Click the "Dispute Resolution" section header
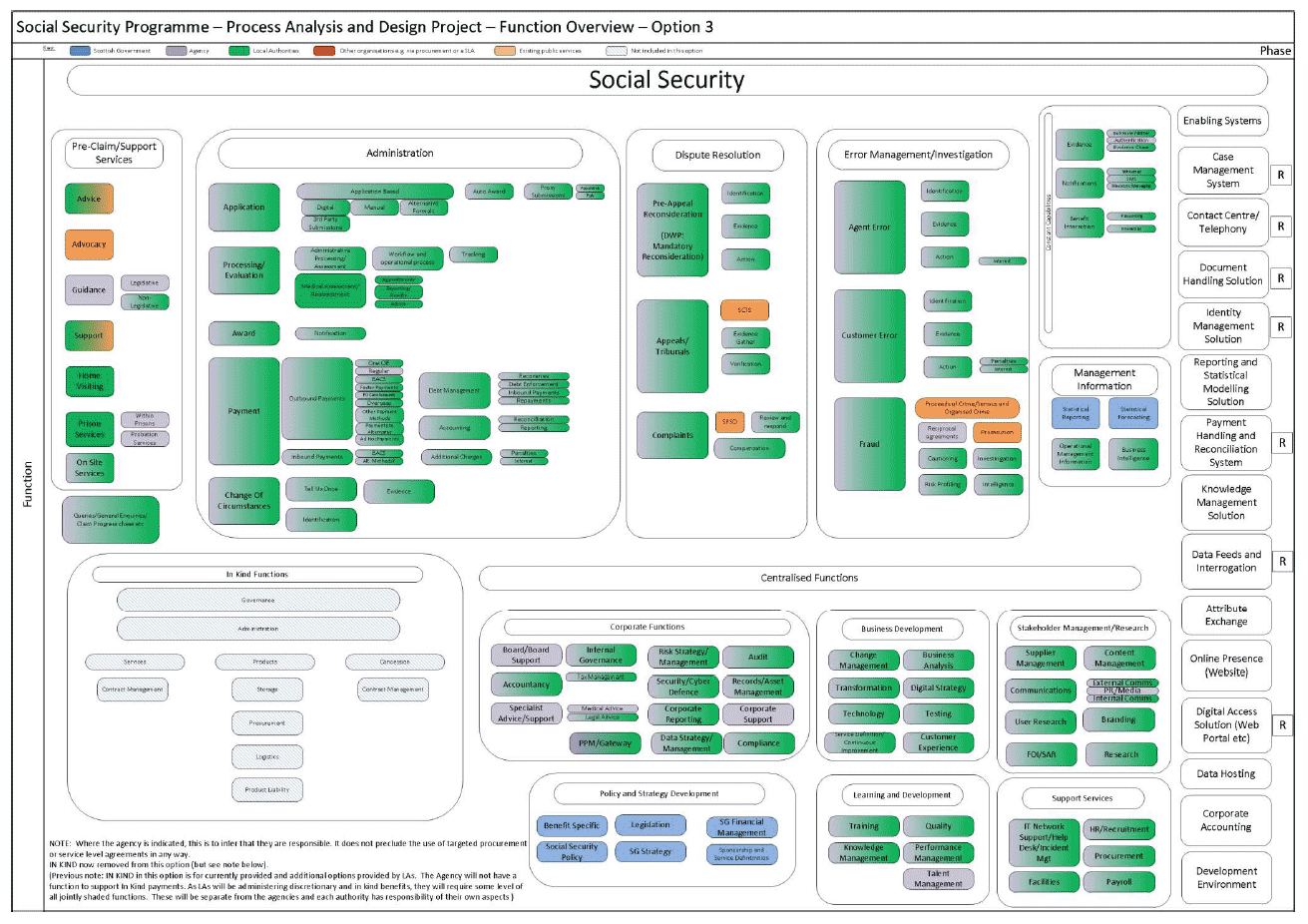 (x=717, y=156)
